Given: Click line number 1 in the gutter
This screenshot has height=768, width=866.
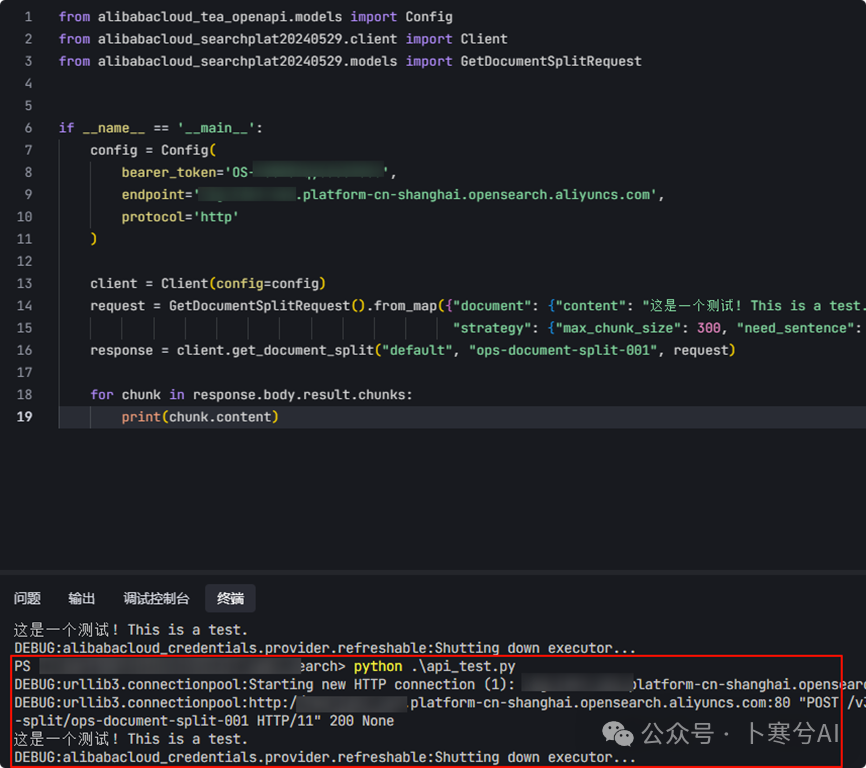Looking at the screenshot, I should tap(28, 17).
